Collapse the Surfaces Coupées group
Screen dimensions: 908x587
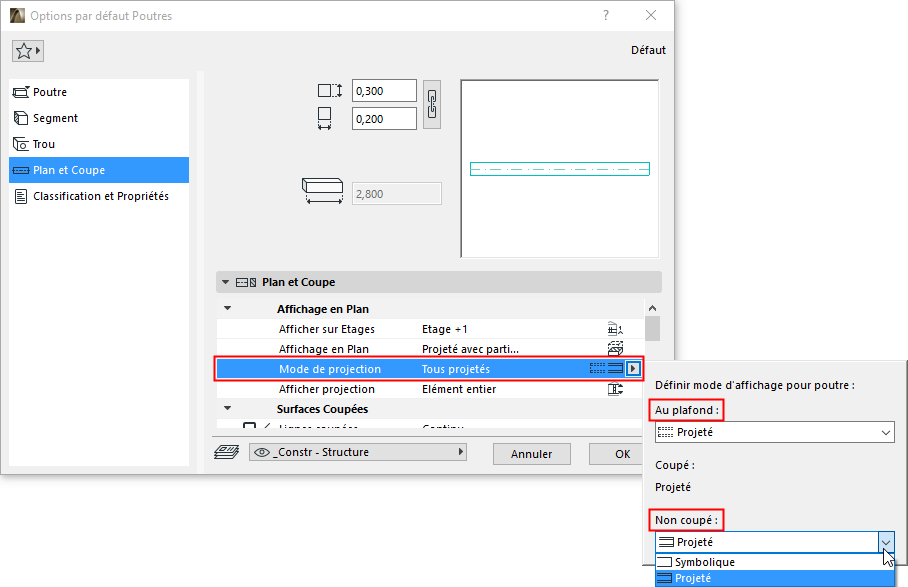(228, 408)
